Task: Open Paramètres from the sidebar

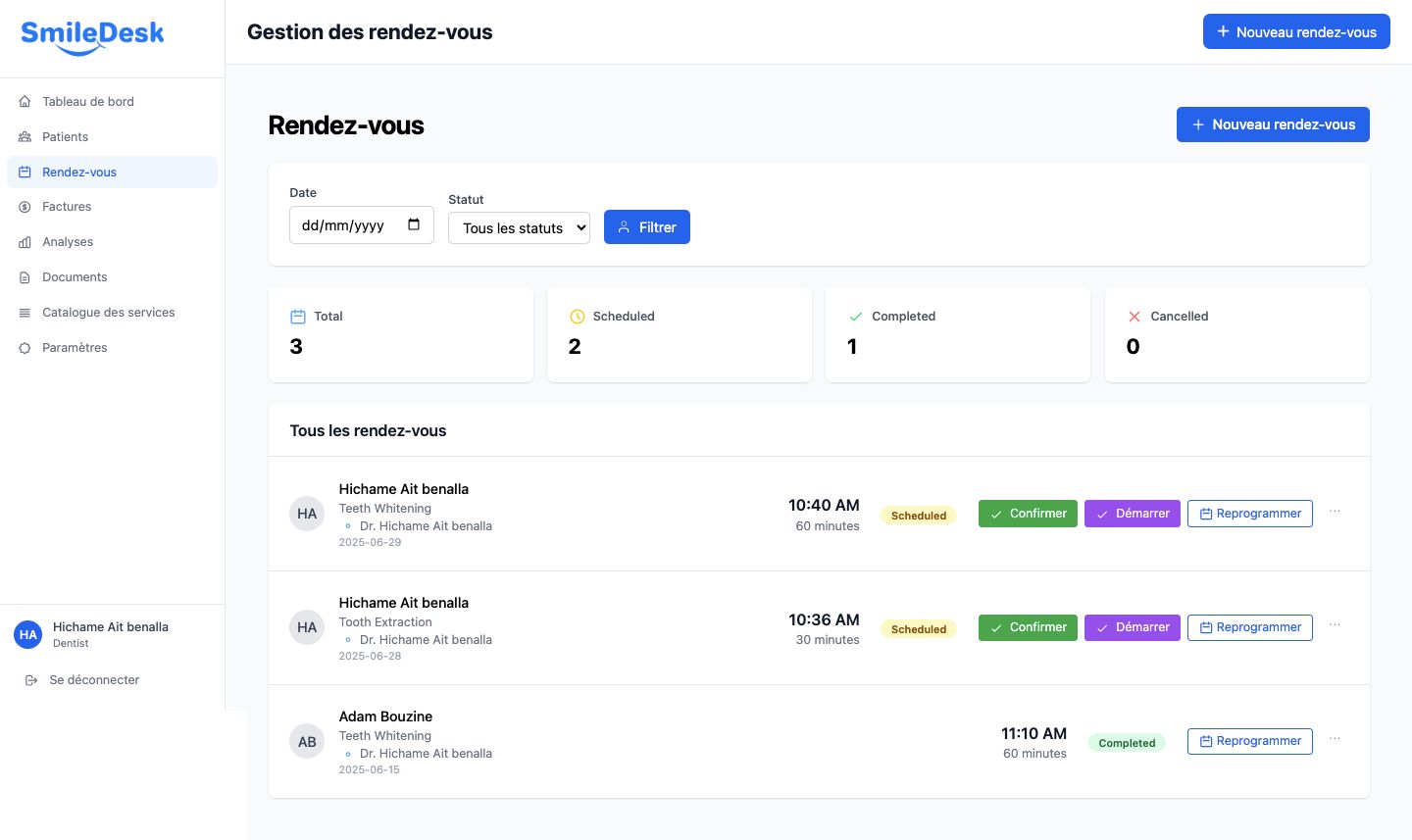Action: (75, 348)
